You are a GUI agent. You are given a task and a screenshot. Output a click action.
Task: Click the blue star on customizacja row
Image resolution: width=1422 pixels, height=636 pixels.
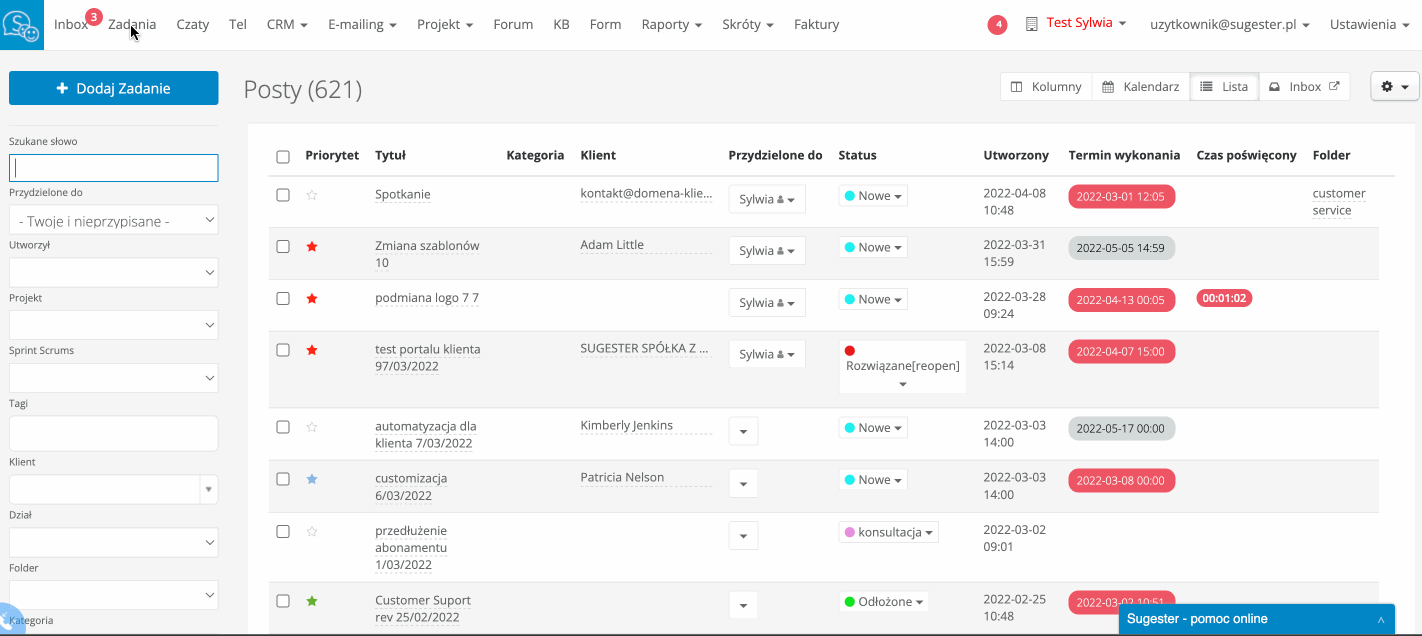[312, 479]
